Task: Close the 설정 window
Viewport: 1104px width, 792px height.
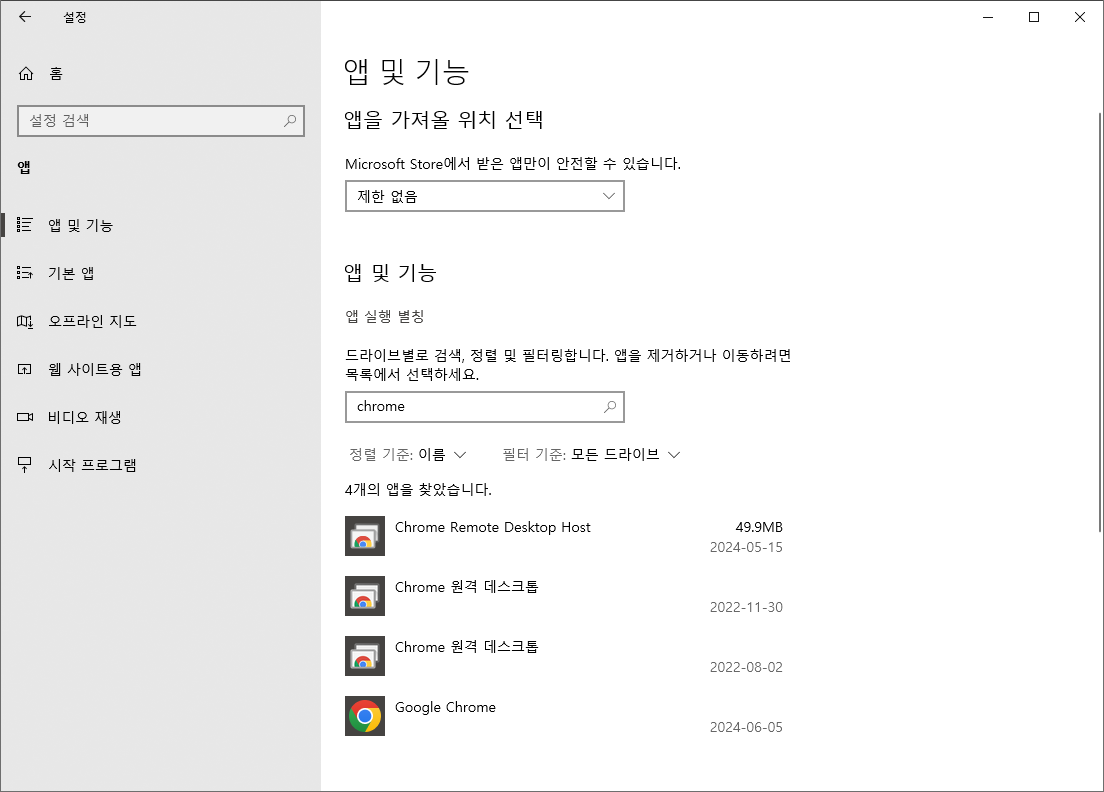Action: point(1079,17)
